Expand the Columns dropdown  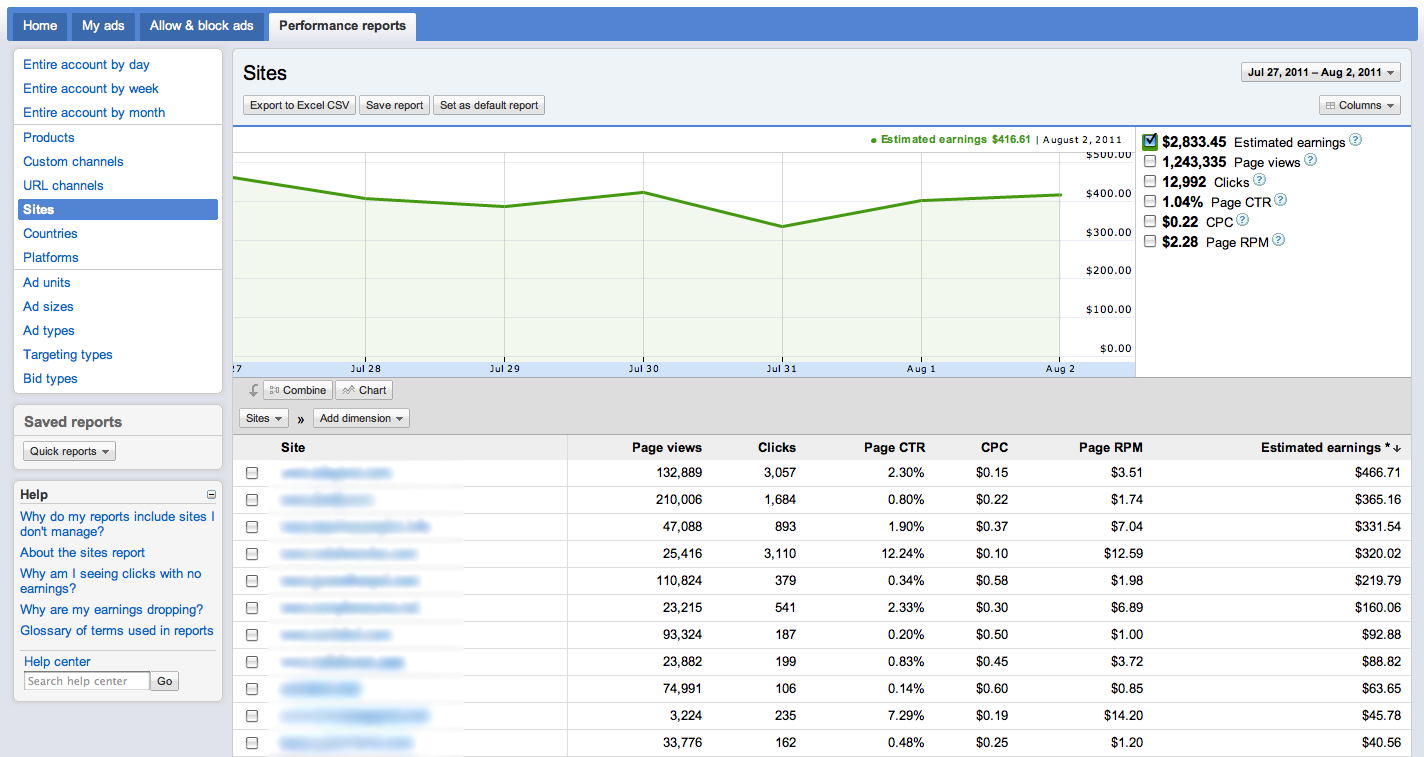pos(1359,105)
